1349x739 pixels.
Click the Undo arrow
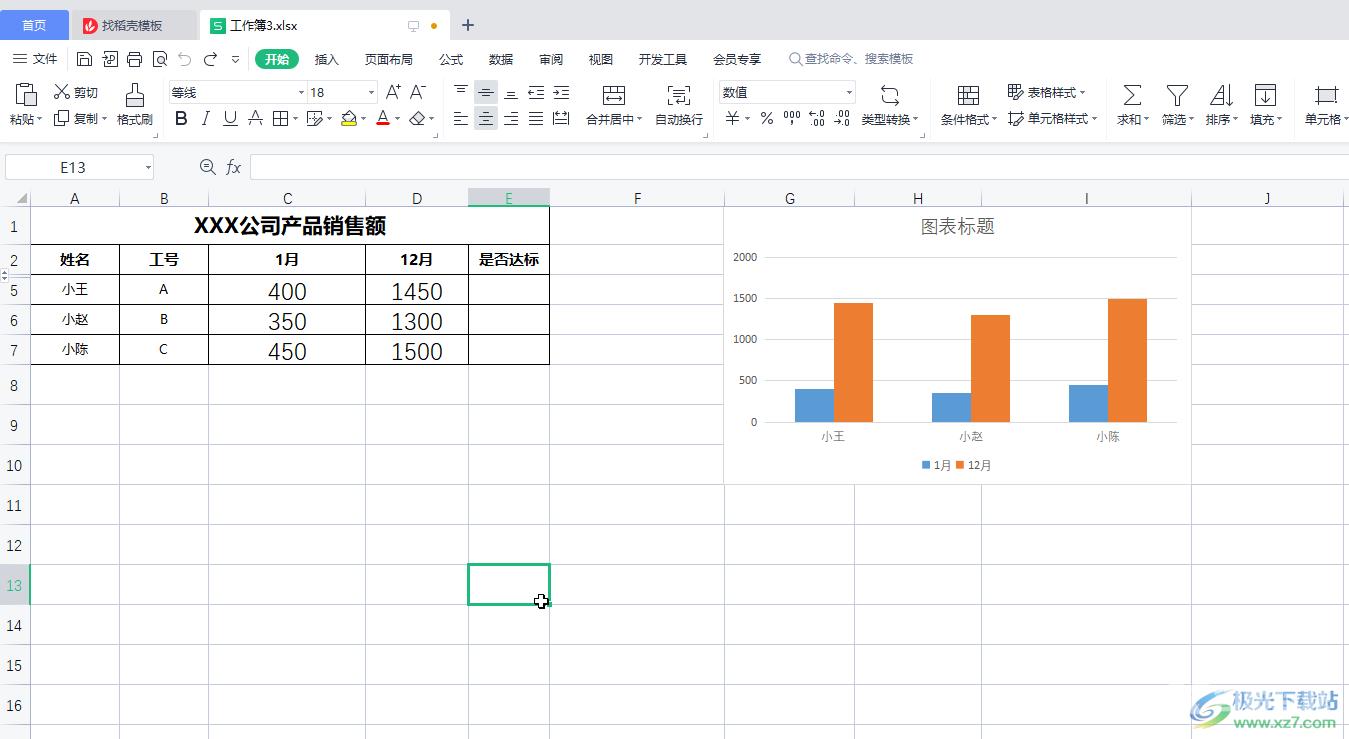pyautogui.click(x=185, y=59)
